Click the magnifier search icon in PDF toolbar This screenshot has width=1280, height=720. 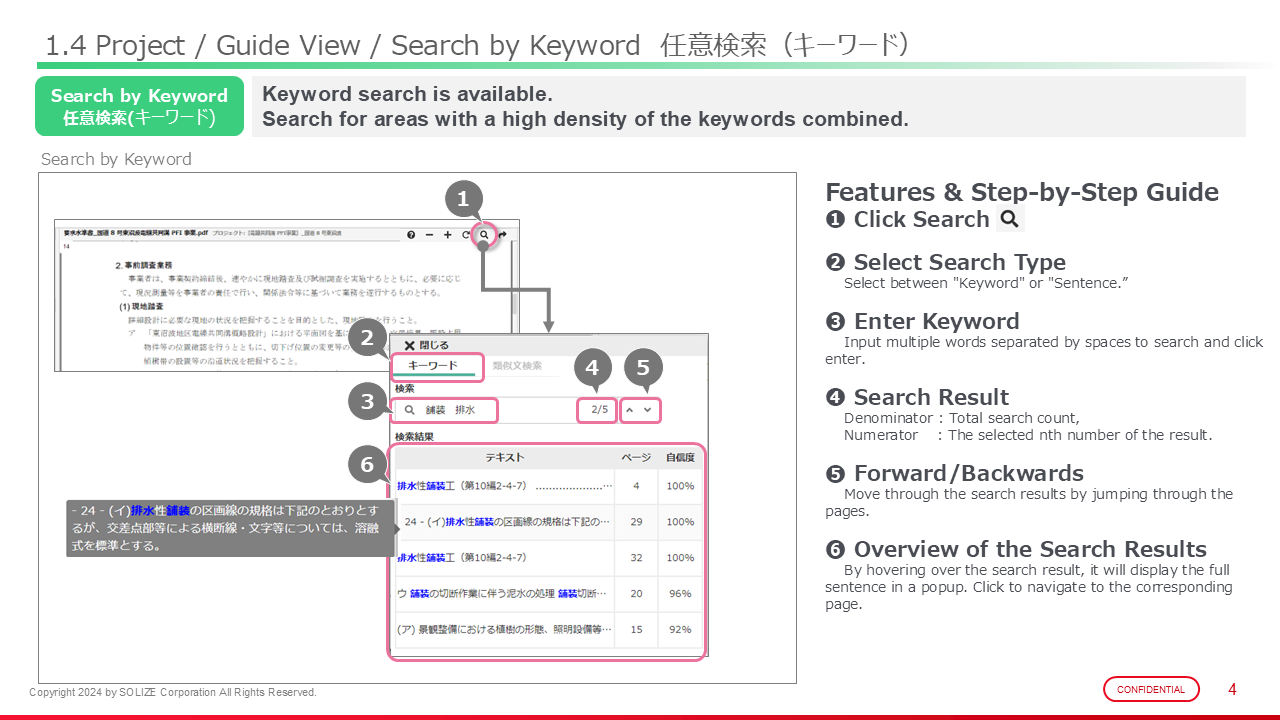(484, 235)
